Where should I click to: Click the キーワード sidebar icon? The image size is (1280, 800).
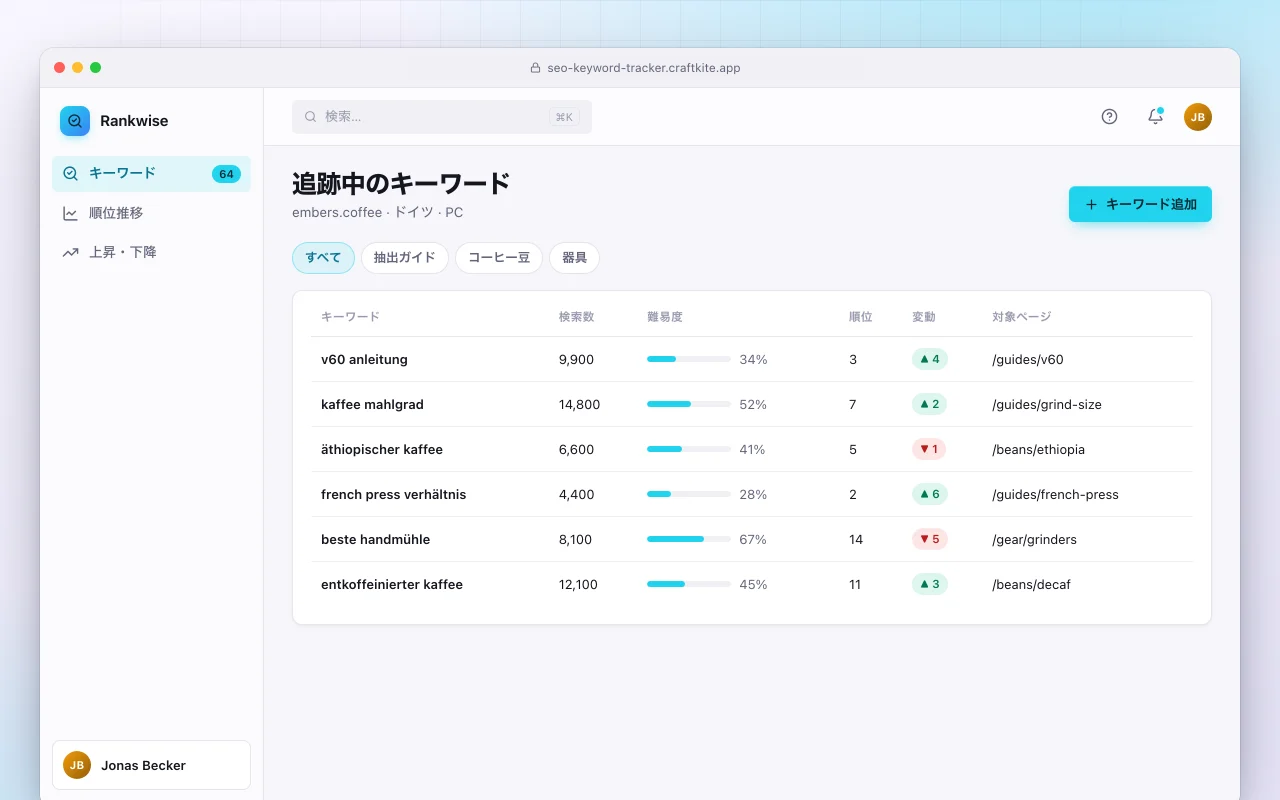[x=70, y=173]
